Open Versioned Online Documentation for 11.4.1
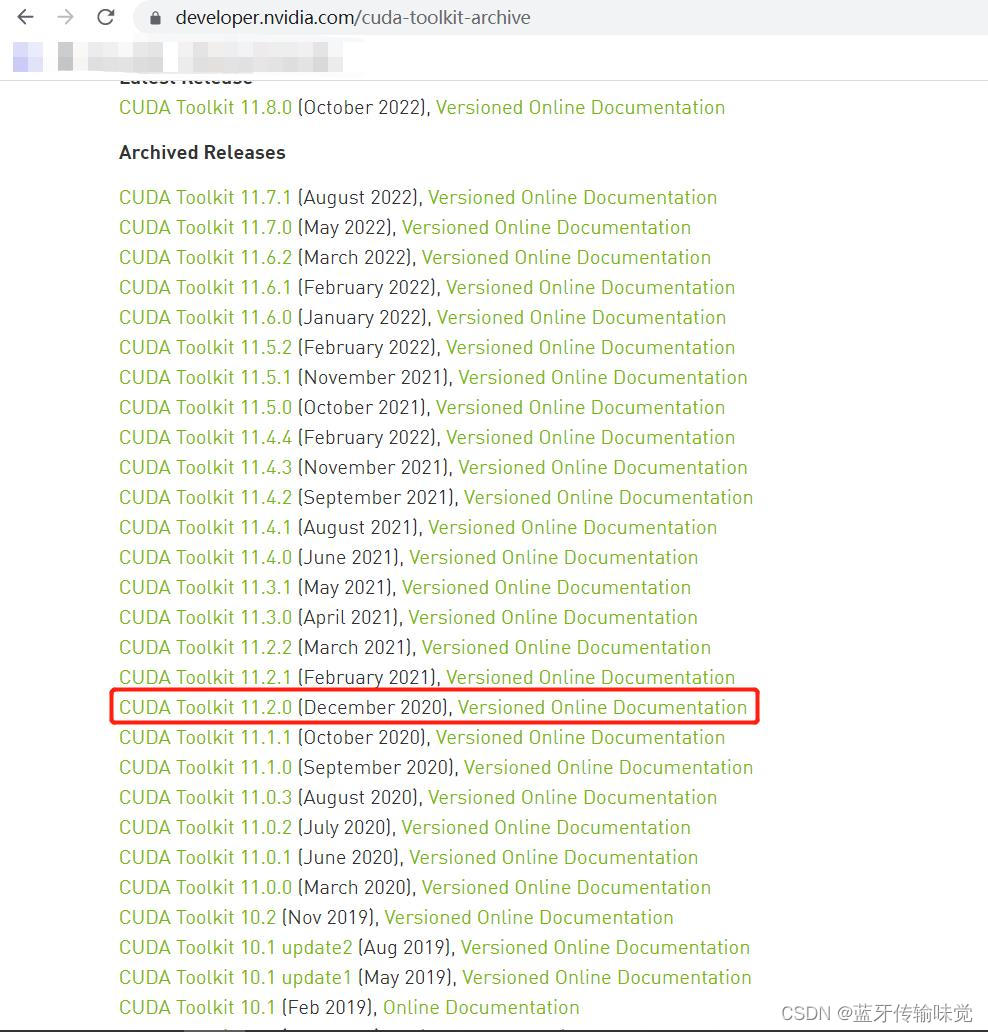The image size is (988, 1032). 573,528
